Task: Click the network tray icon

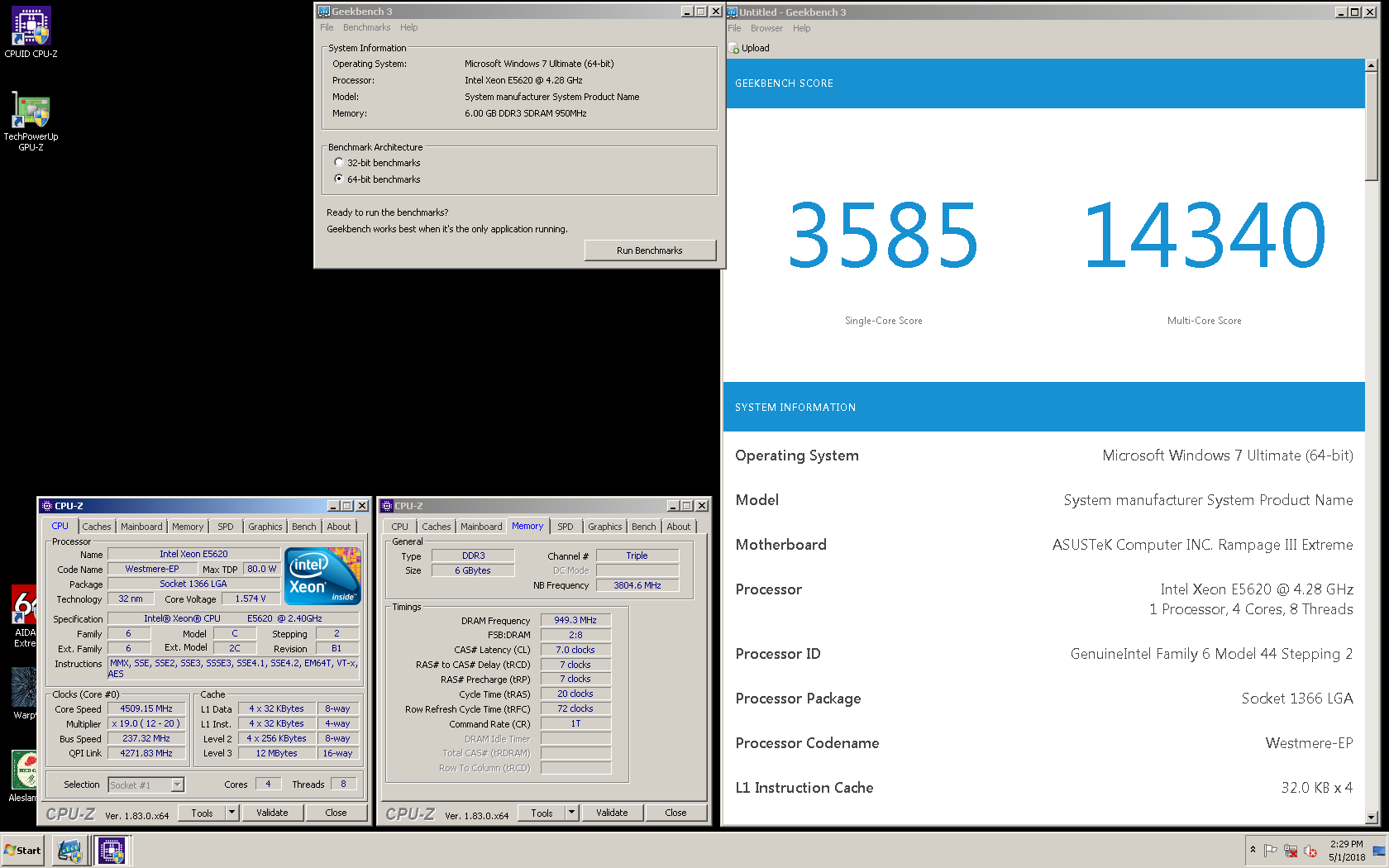Action: click(x=1291, y=851)
